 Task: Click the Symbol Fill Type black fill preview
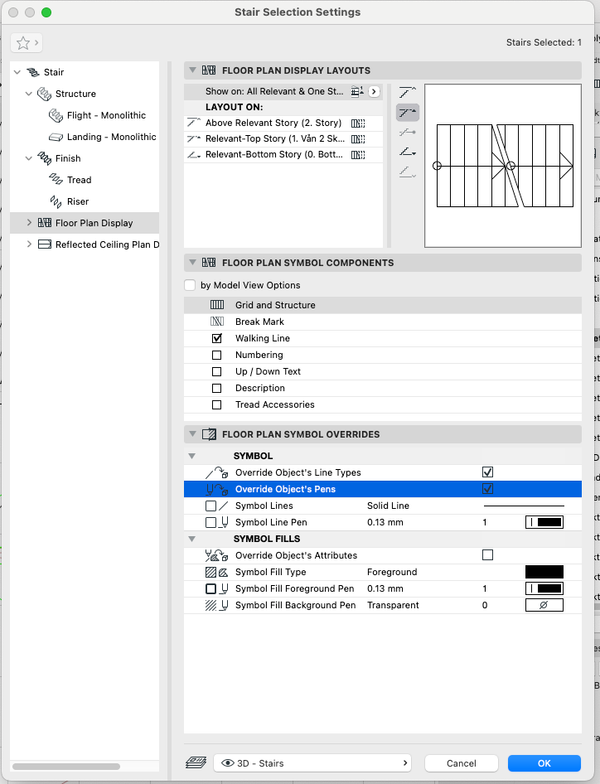(544, 572)
